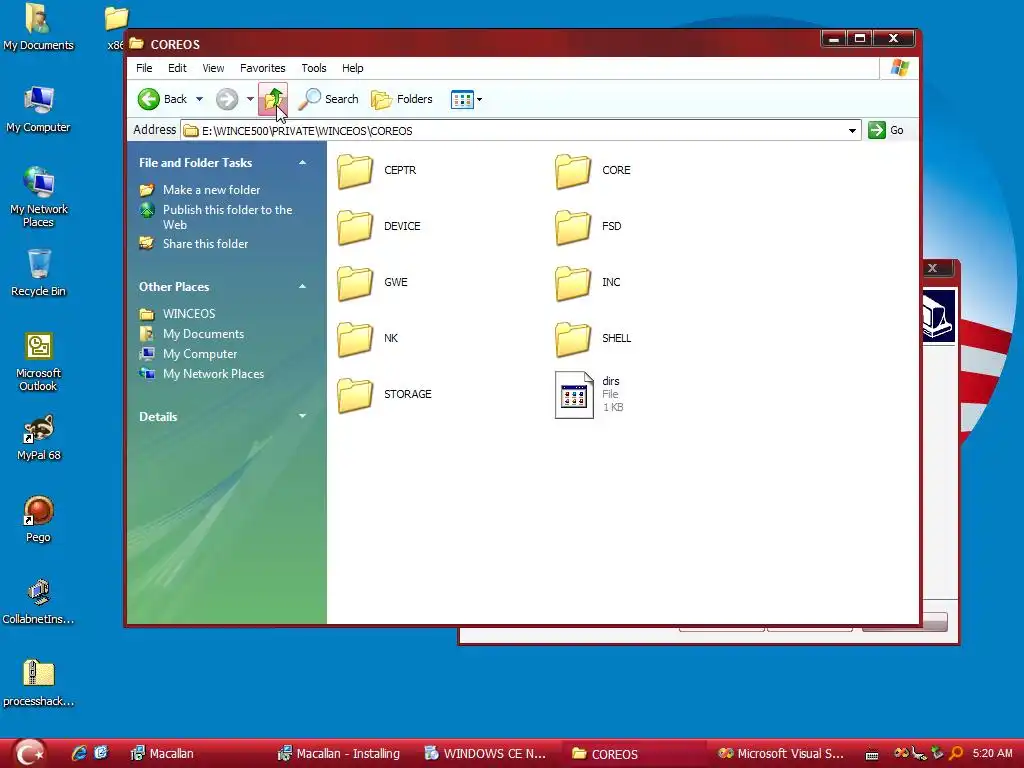Switch to Microsoft Visual S... taskbar button

pyautogui.click(x=780, y=754)
